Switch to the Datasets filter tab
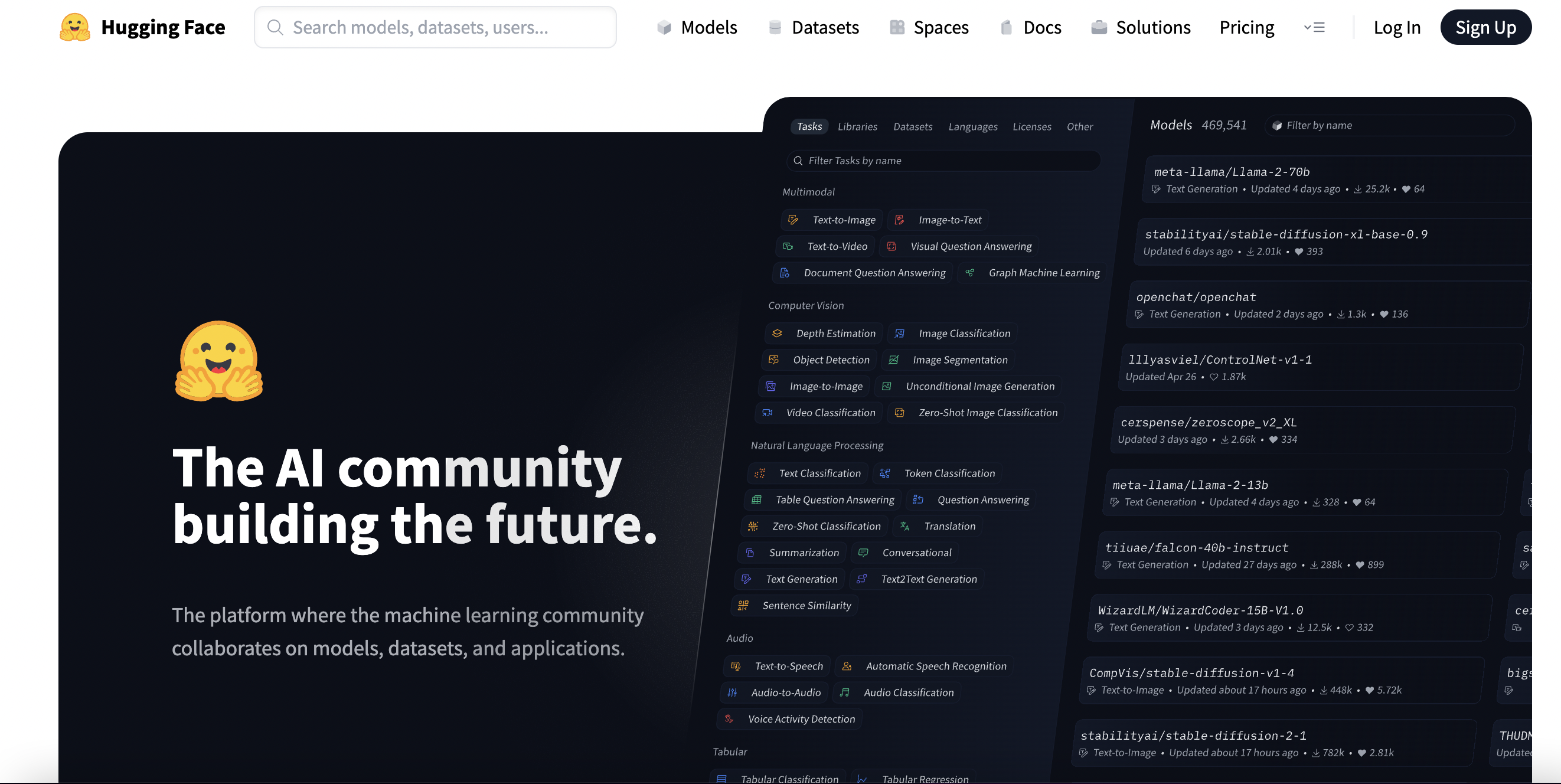Image resolution: width=1561 pixels, height=784 pixels. point(913,126)
